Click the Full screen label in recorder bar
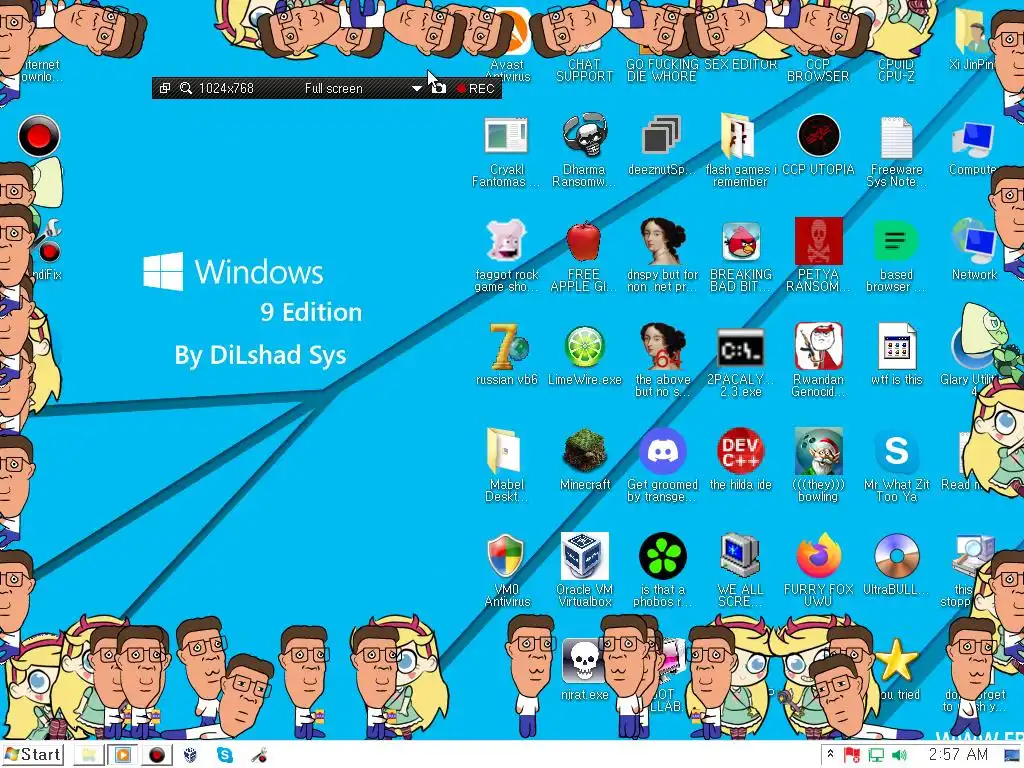 [333, 88]
